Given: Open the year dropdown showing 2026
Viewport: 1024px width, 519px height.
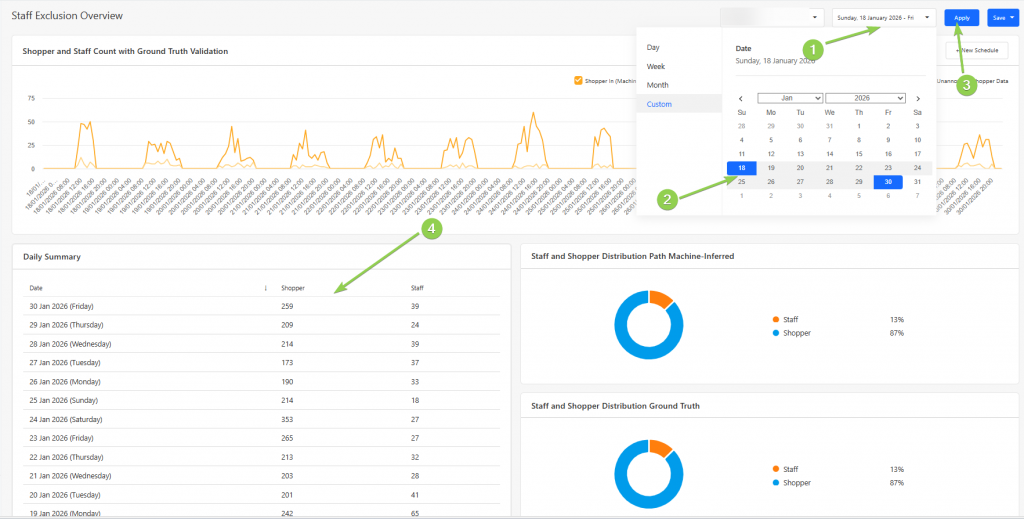Looking at the screenshot, I should coord(865,98).
